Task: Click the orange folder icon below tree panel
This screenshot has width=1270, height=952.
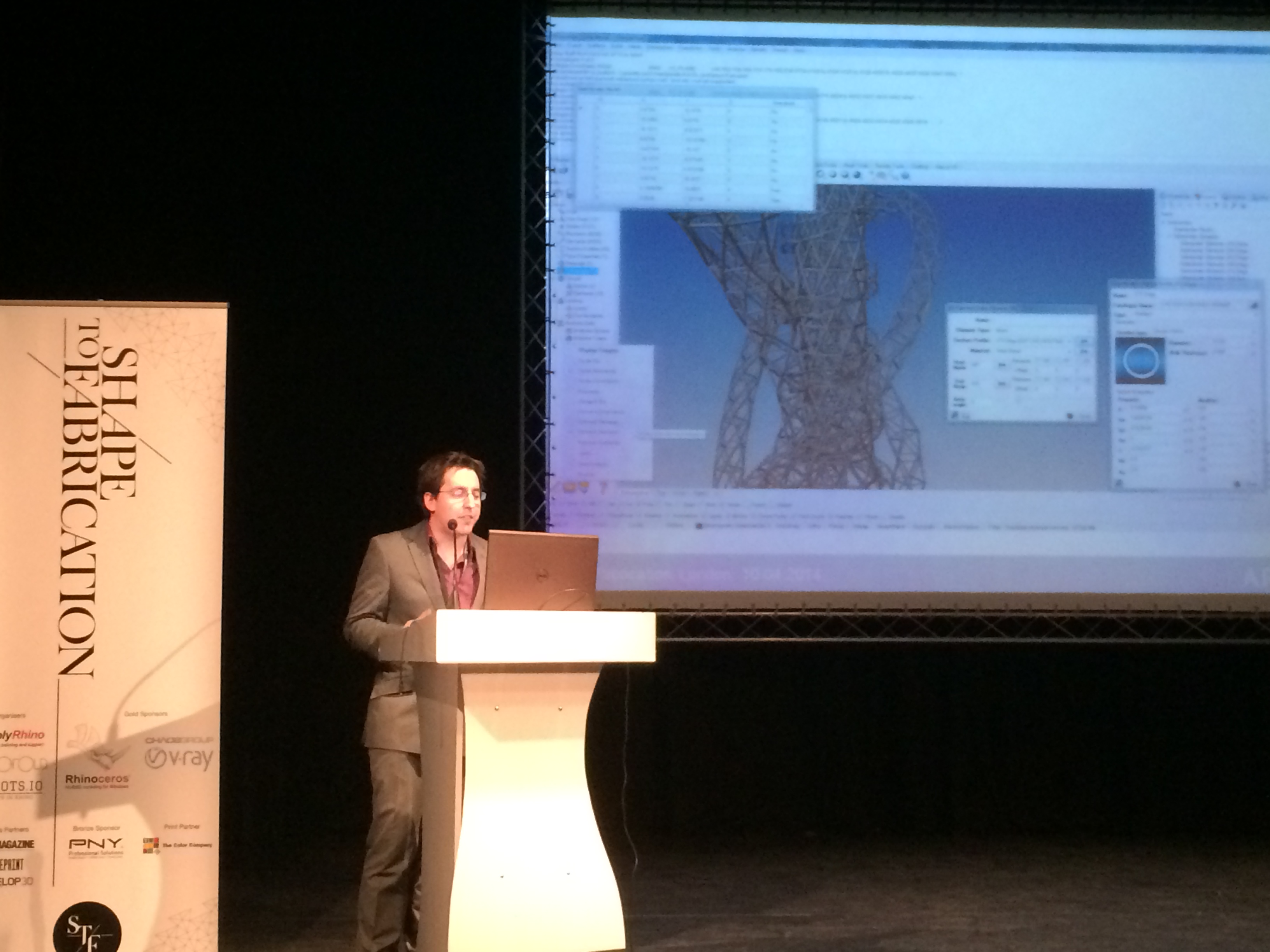Action: point(570,487)
